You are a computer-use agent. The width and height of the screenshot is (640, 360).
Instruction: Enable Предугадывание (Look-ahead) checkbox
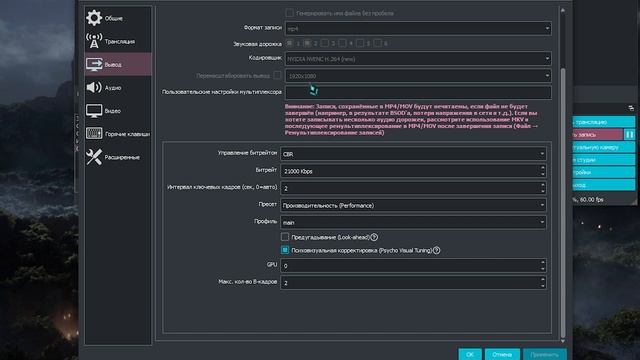click(x=285, y=237)
